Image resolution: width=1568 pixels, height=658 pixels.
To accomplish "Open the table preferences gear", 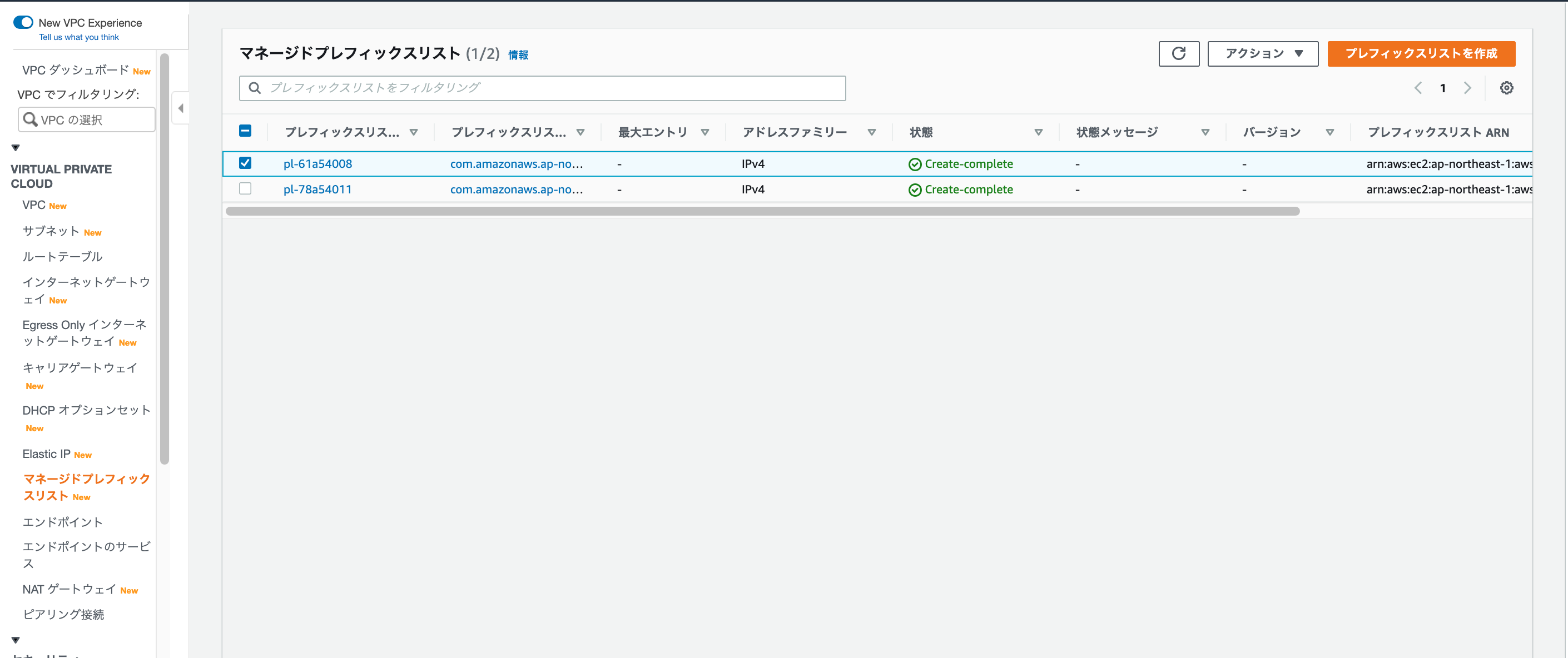I will coord(1506,88).
